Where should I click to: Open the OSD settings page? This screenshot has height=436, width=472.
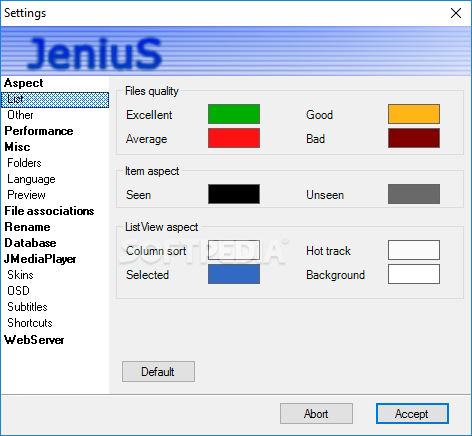click(18, 291)
